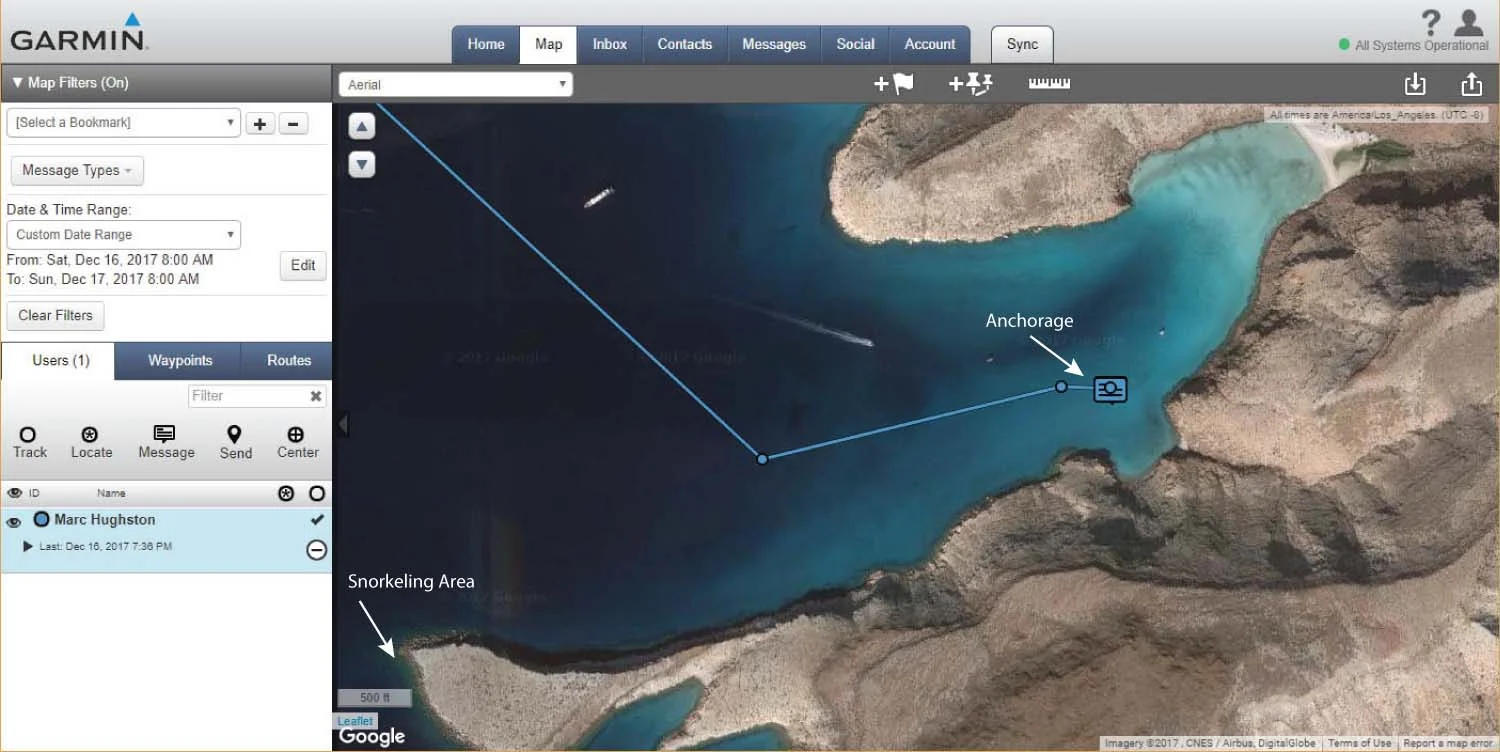This screenshot has width=1500, height=752.
Task: Go to the Messages tab
Action: coord(774,44)
